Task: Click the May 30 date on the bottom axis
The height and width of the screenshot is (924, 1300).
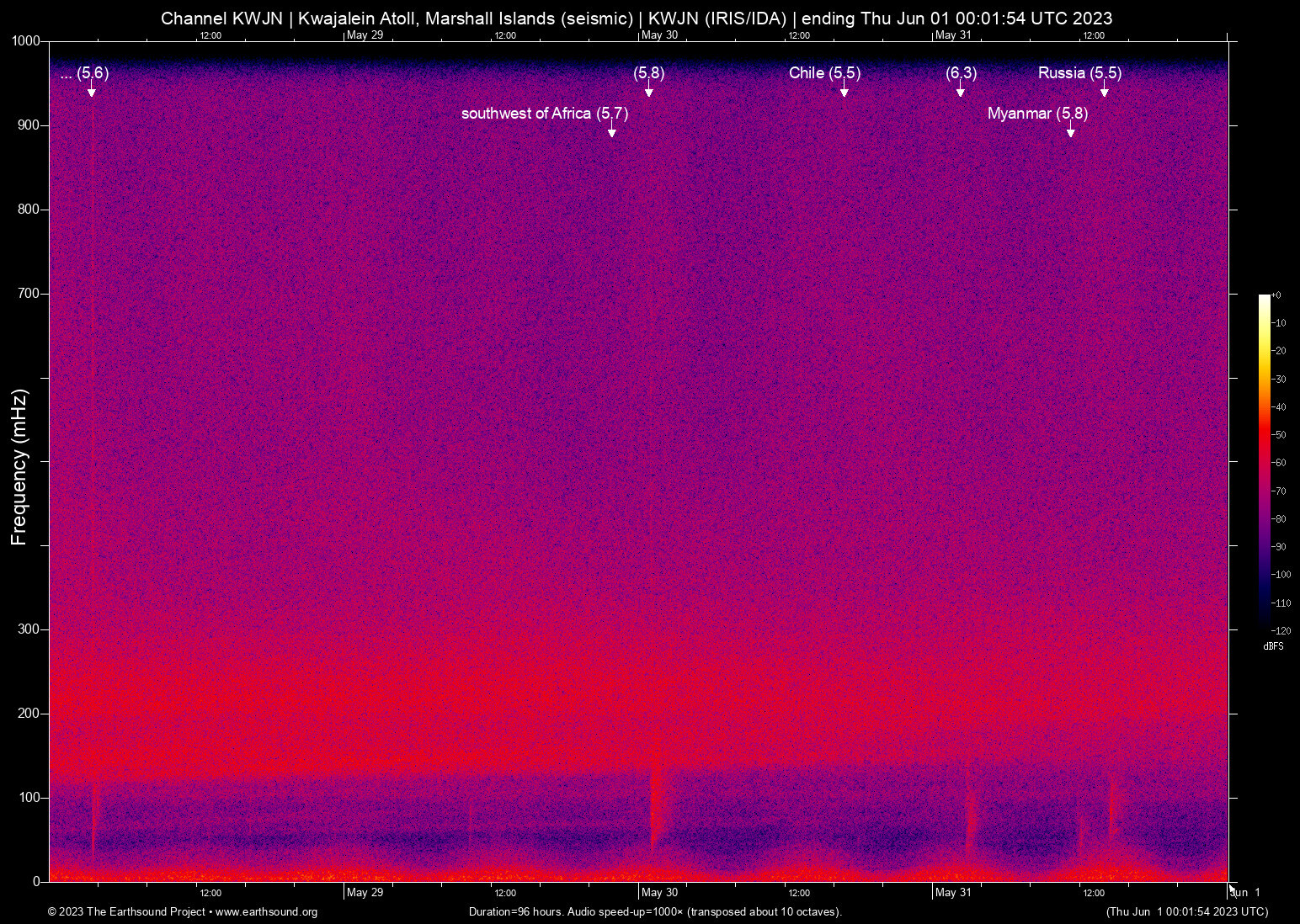Action: (x=659, y=893)
